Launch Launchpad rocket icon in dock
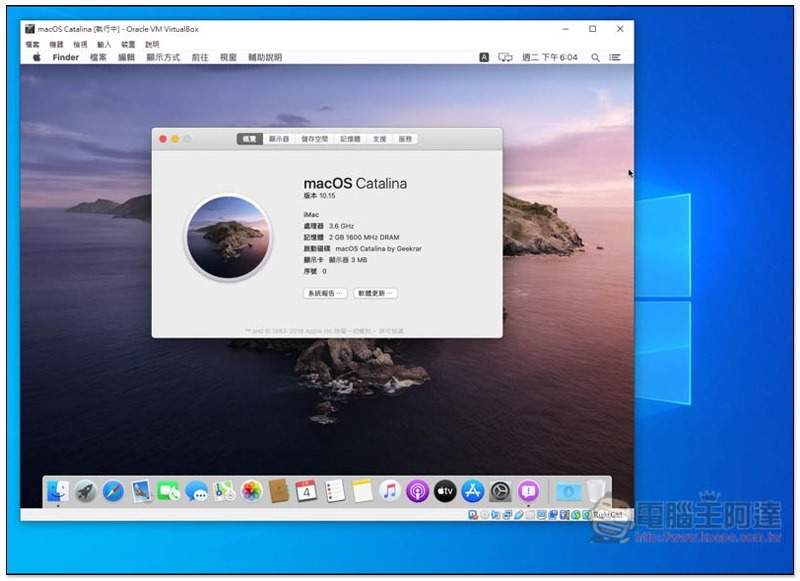Viewport: 800px width, 581px height. 86,491
